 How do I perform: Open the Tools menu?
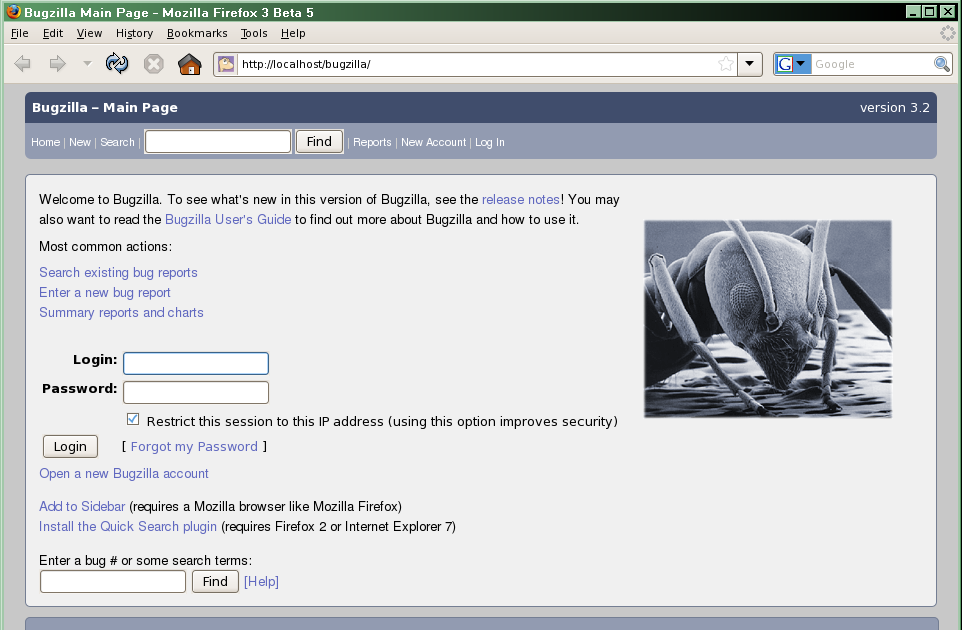click(x=254, y=33)
